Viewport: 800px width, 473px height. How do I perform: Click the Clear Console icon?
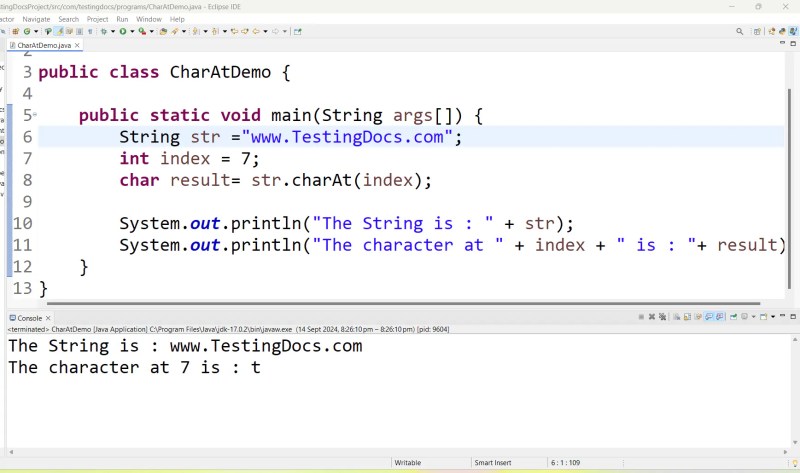tap(677, 317)
